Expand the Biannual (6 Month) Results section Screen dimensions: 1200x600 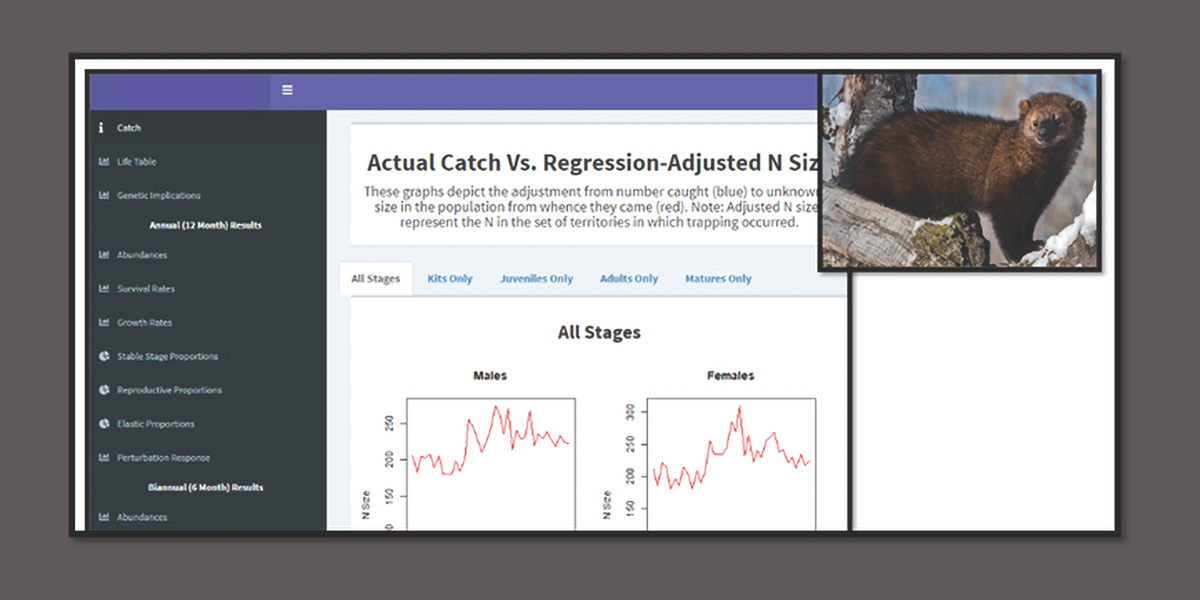[208, 487]
